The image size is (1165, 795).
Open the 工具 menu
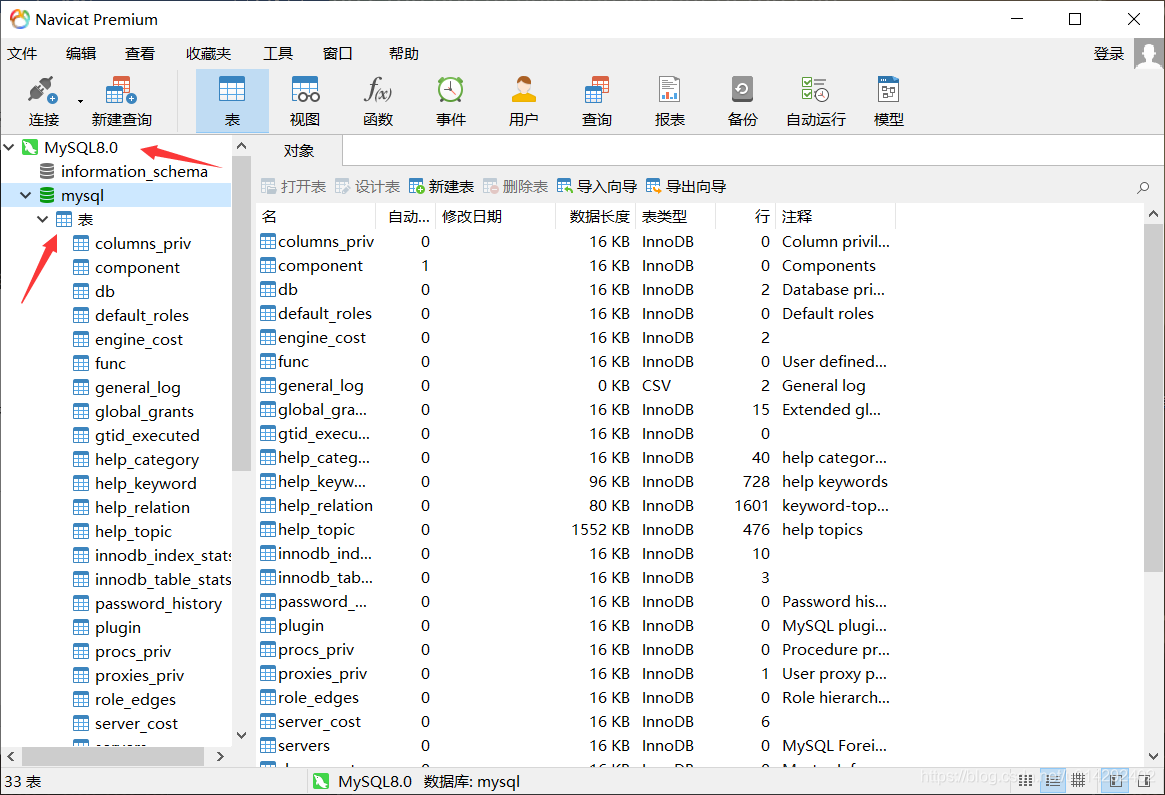(x=278, y=53)
